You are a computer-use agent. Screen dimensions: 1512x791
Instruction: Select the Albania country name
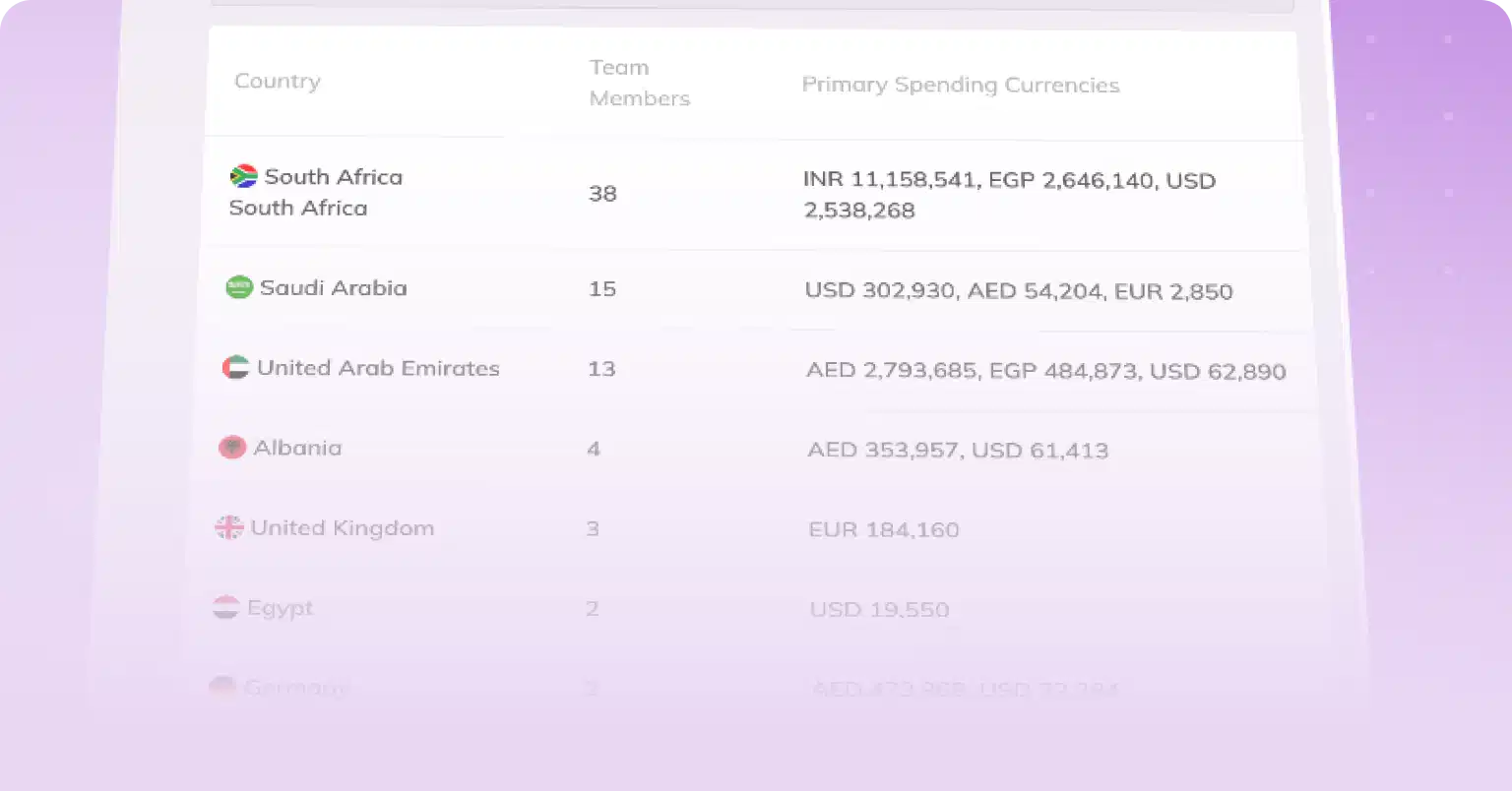297,448
